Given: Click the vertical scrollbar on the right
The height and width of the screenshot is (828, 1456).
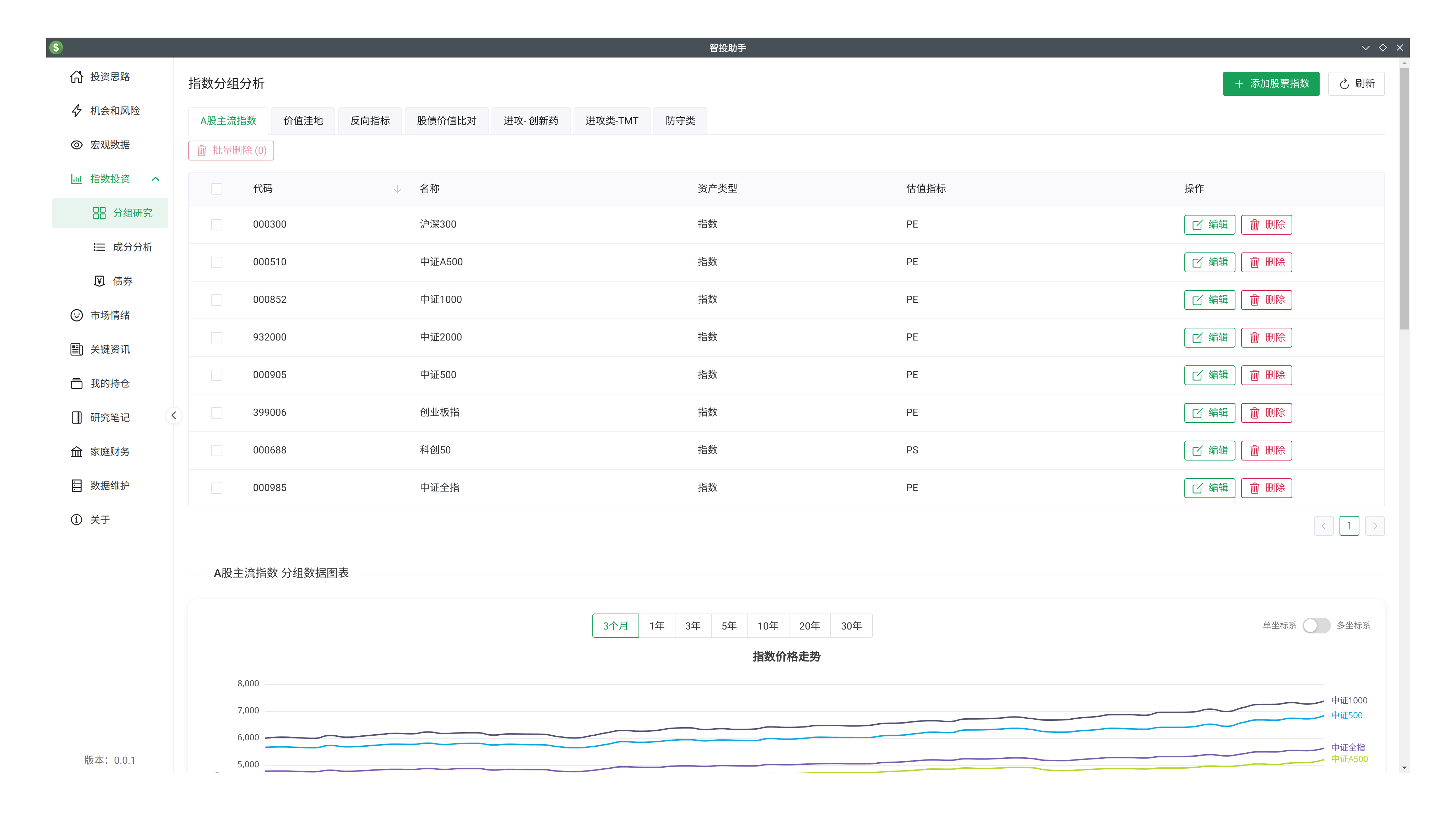Looking at the screenshot, I should [x=1404, y=199].
